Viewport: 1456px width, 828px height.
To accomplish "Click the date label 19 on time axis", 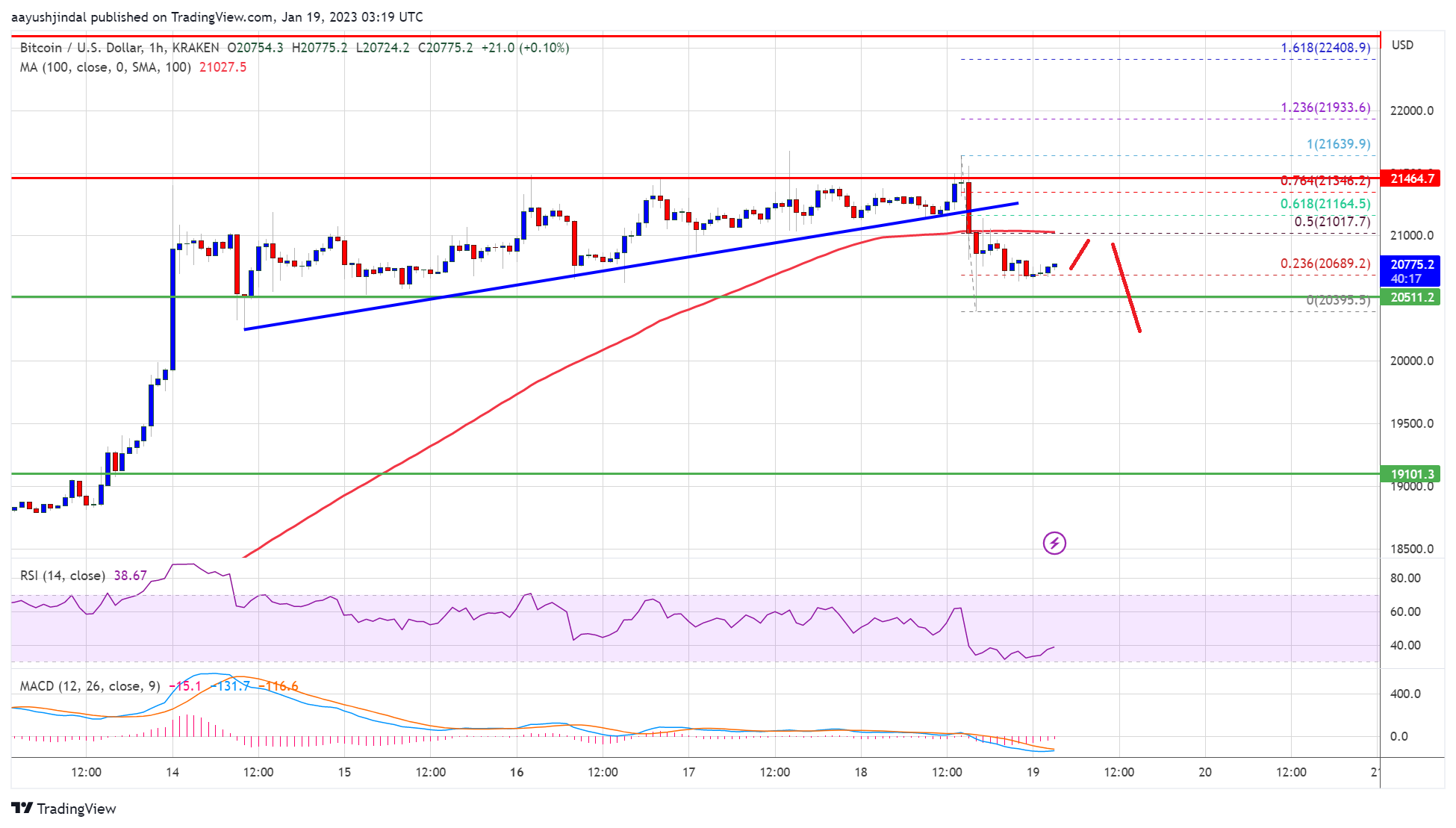I will click(x=1033, y=772).
